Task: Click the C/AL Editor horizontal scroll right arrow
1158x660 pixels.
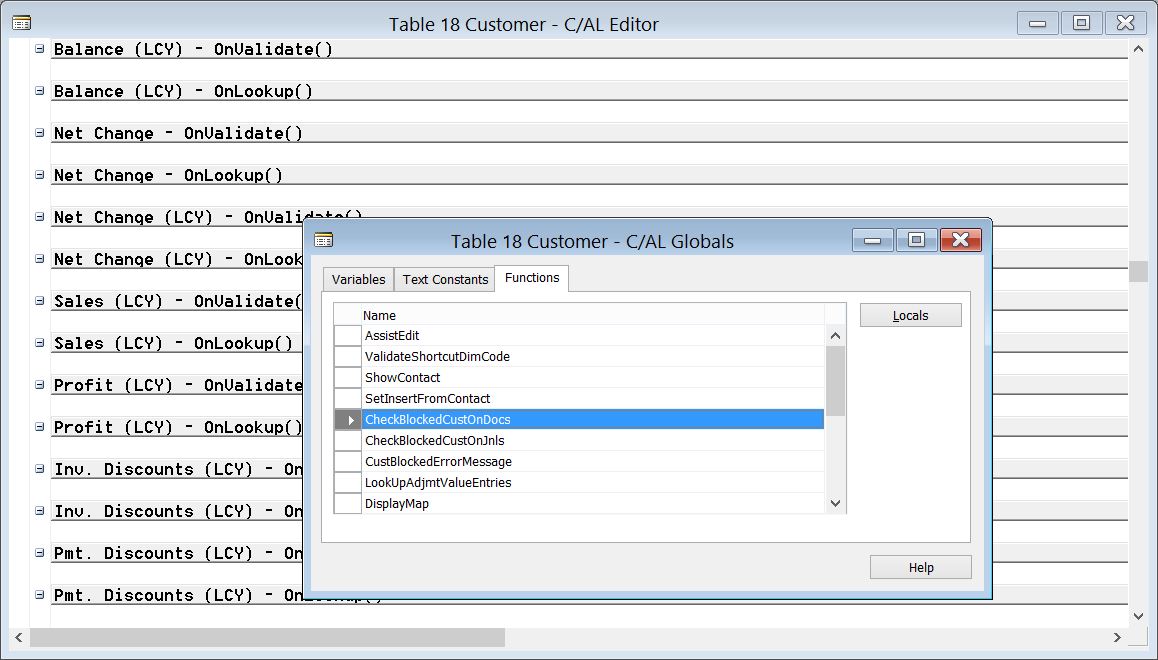Action: pyautogui.click(x=1117, y=637)
